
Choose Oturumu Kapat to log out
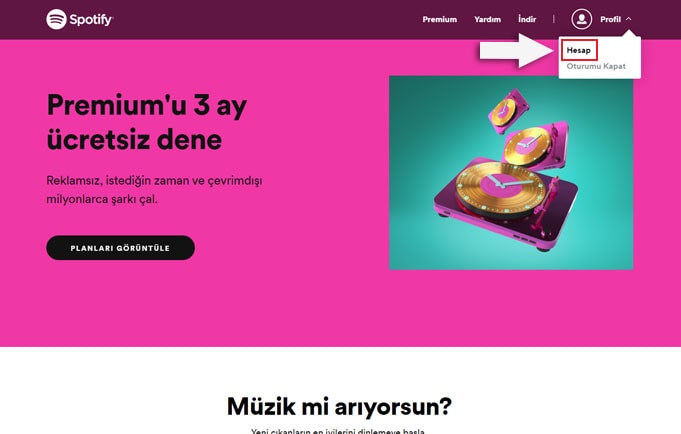[x=596, y=66]
